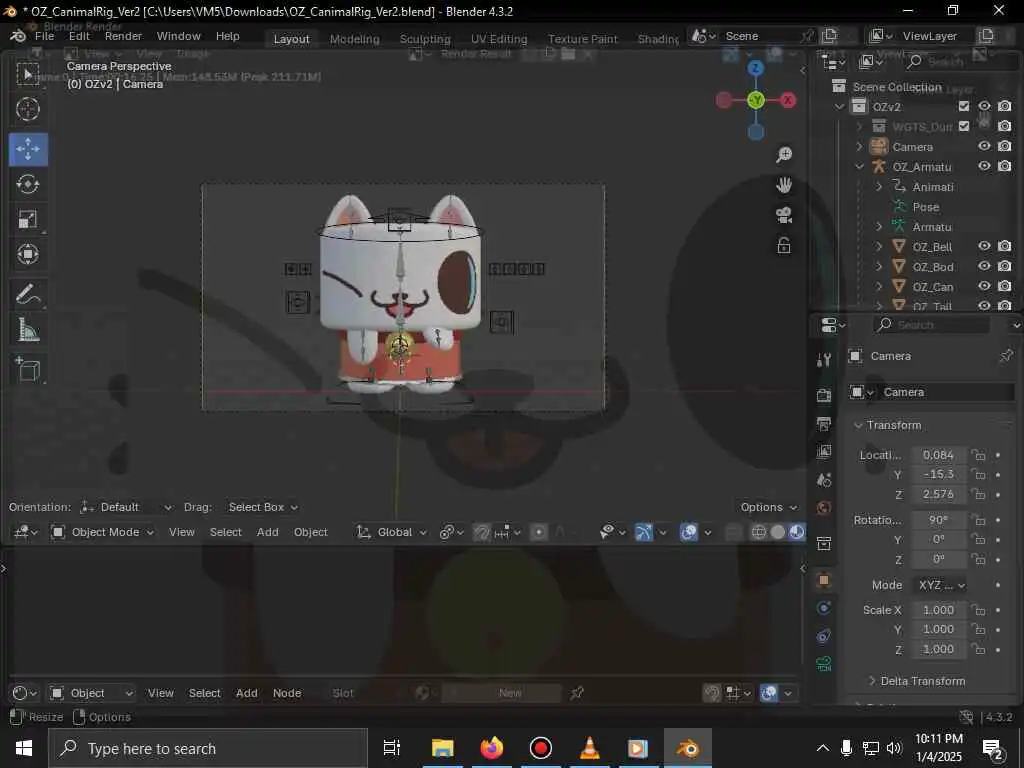Viewport: 1024px width, 768px height.
Task: Click the red X axis on navigation gizmo
Action: [x=788, y=100]
